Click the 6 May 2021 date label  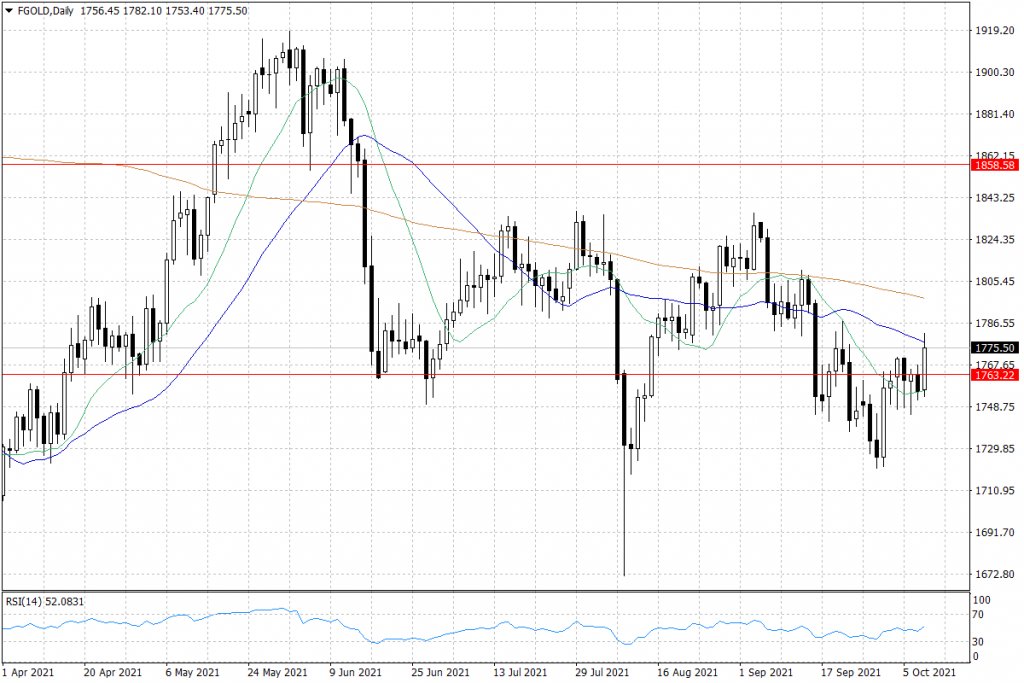pos(193,672)
